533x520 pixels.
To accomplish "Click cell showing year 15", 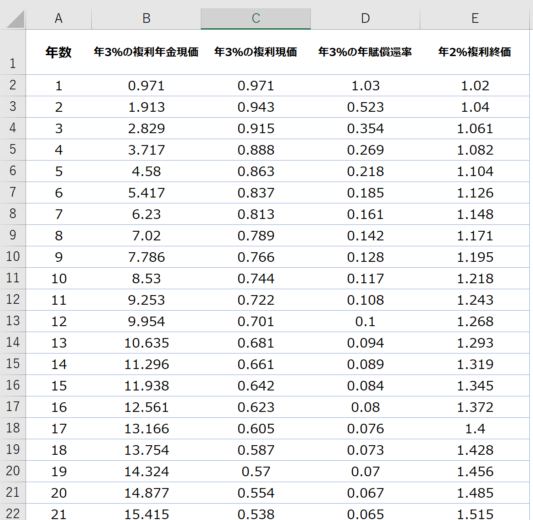I will tap(58, 386).
